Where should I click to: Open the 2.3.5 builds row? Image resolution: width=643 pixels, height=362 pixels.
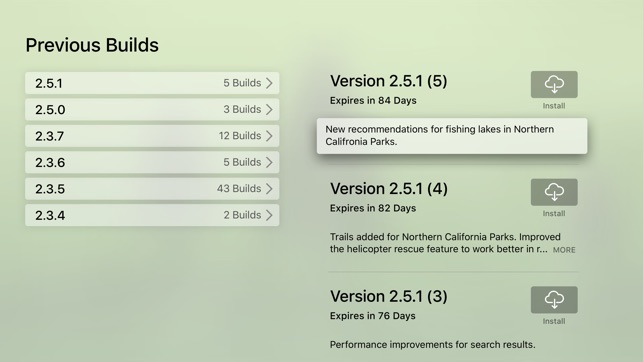click(x=152, y=189)
